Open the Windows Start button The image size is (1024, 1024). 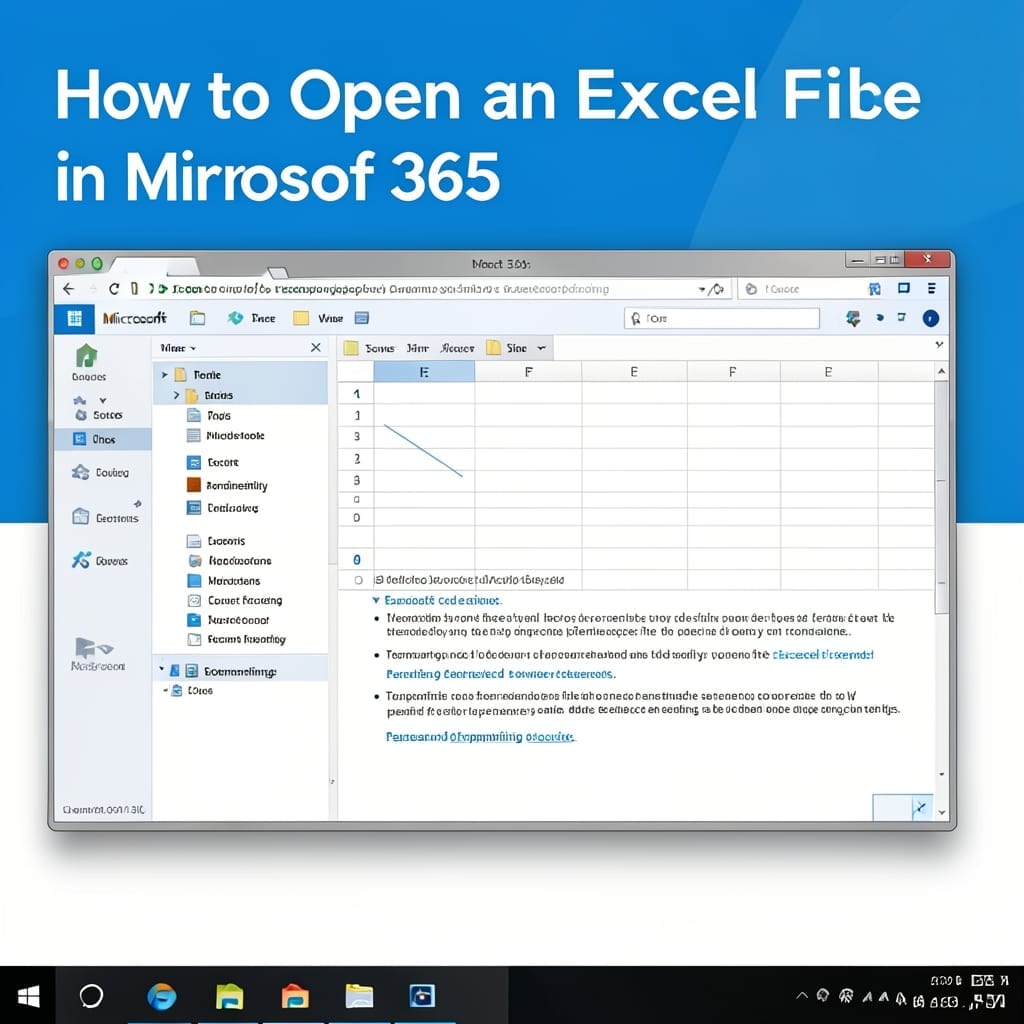coord(28,997)
